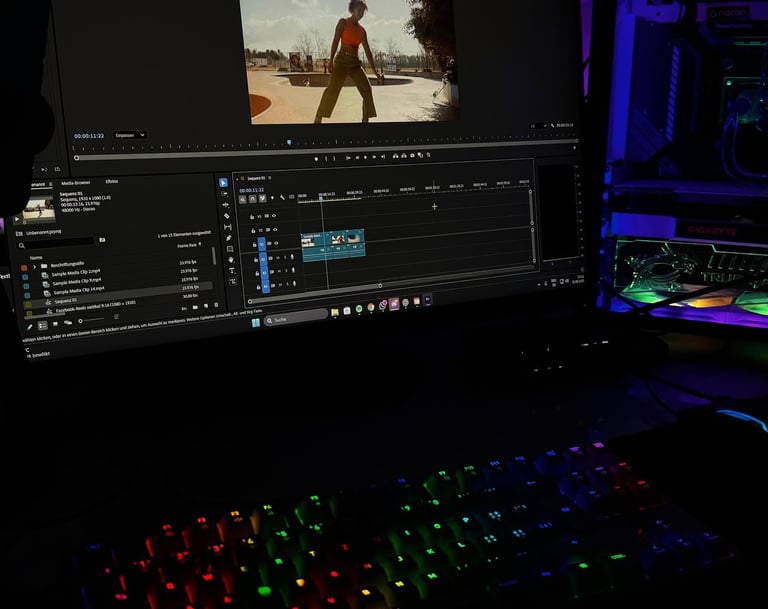Select the Hand tool

pyautogui.click(x=231, y=260)
